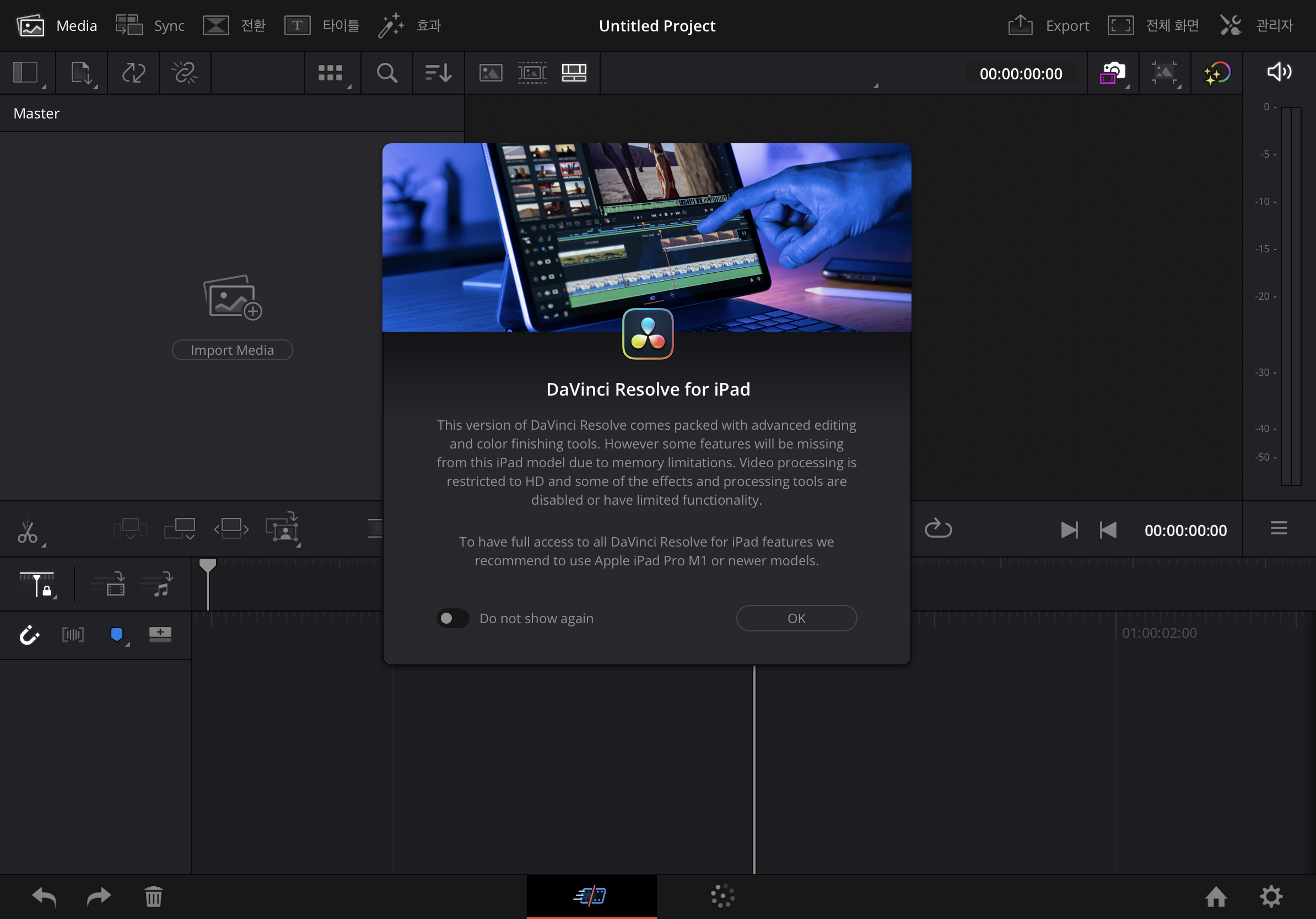
Task: Click the ripple overwrite icon
Action: click(231, 528)
